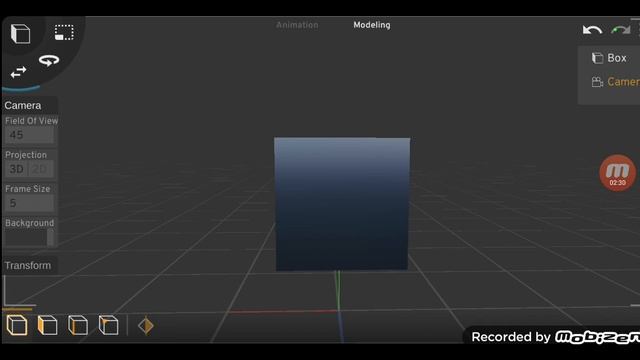Screen dimensions: 640x360
Task: Tap the two-arrow swap icon
Action: point(18,72)
